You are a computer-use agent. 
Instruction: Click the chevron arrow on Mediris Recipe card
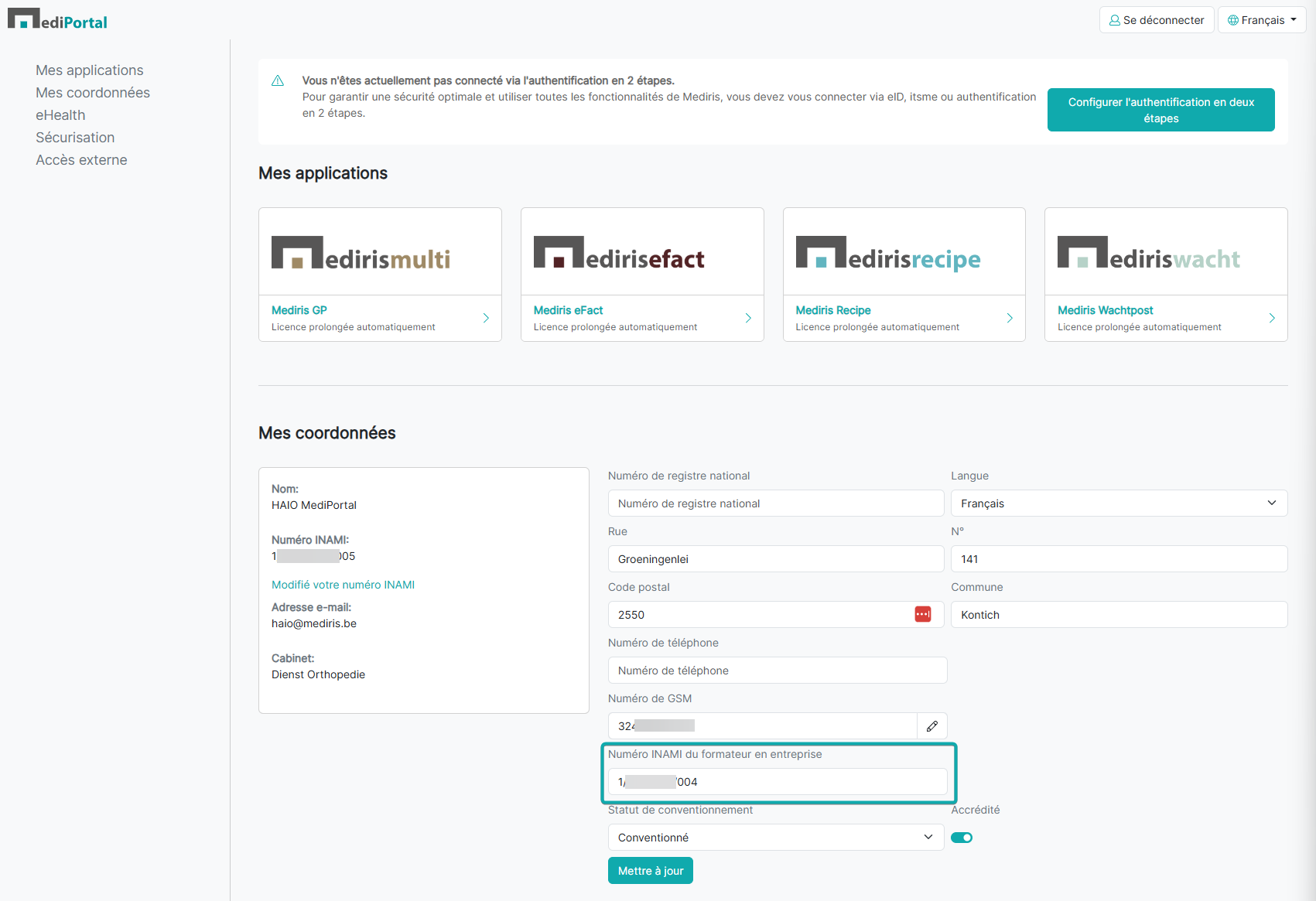[x=1010, y=318]
